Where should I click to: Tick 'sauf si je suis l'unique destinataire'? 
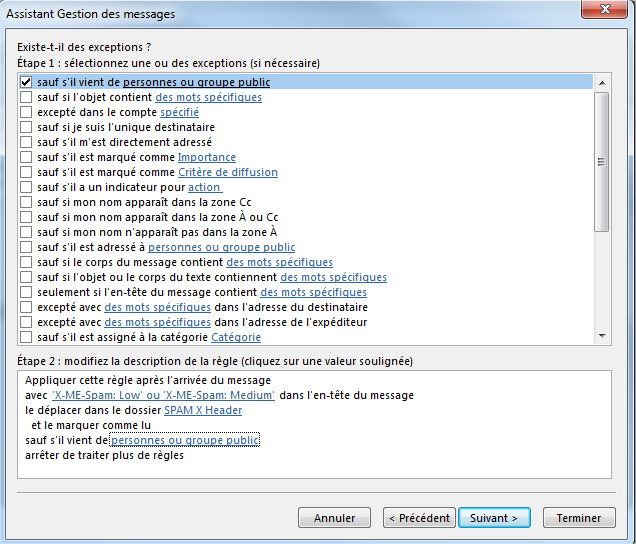click(x=26, y=128)
